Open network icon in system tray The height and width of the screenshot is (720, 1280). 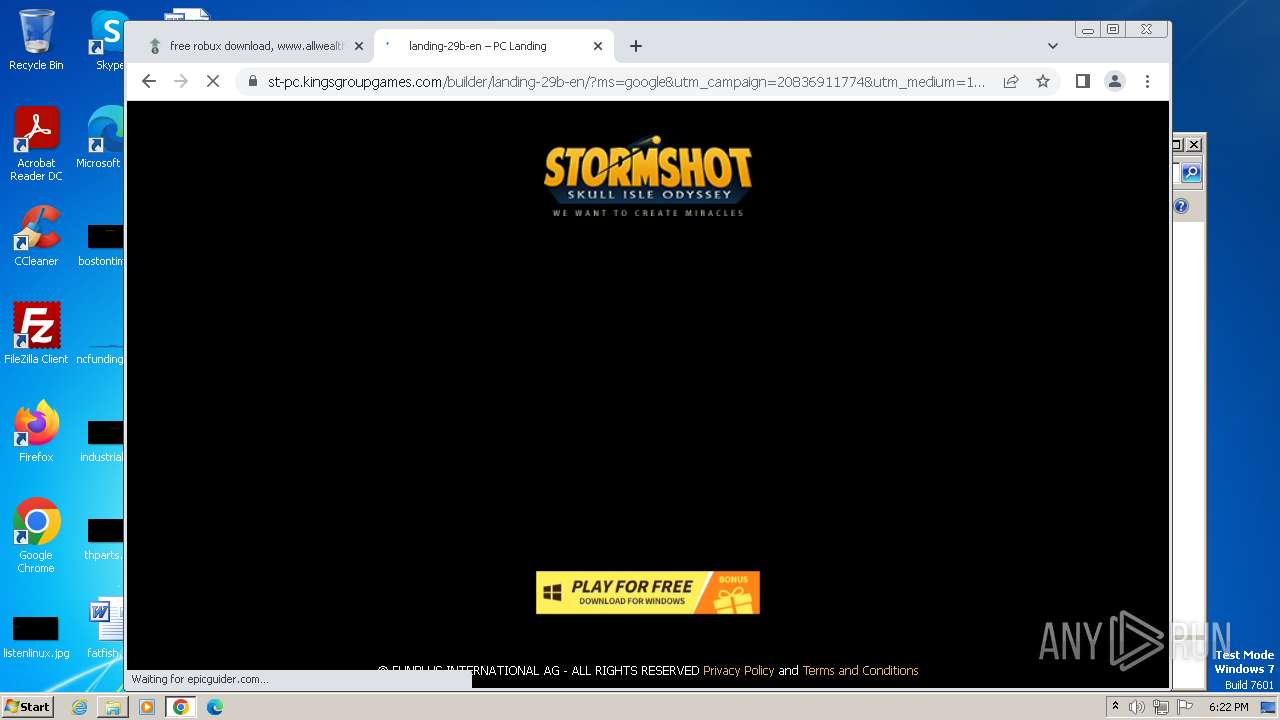[1161, 707]
